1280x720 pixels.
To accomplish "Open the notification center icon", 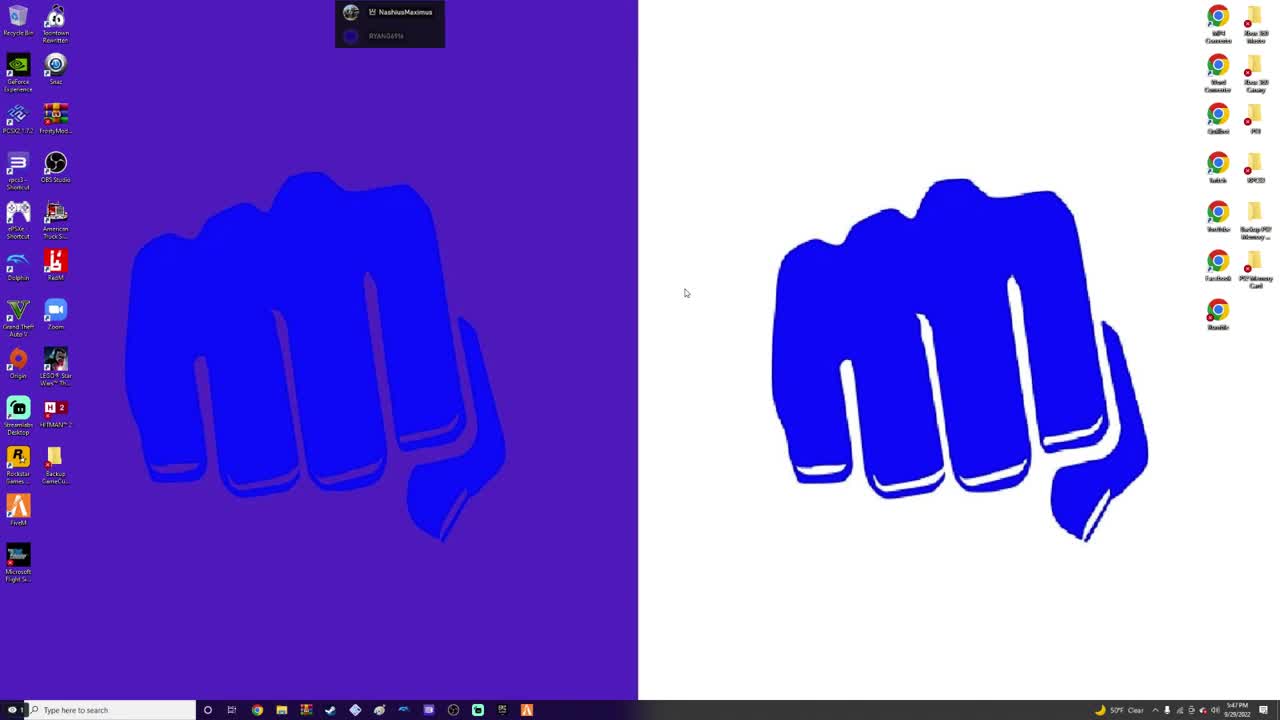I will pos(1264,710).
